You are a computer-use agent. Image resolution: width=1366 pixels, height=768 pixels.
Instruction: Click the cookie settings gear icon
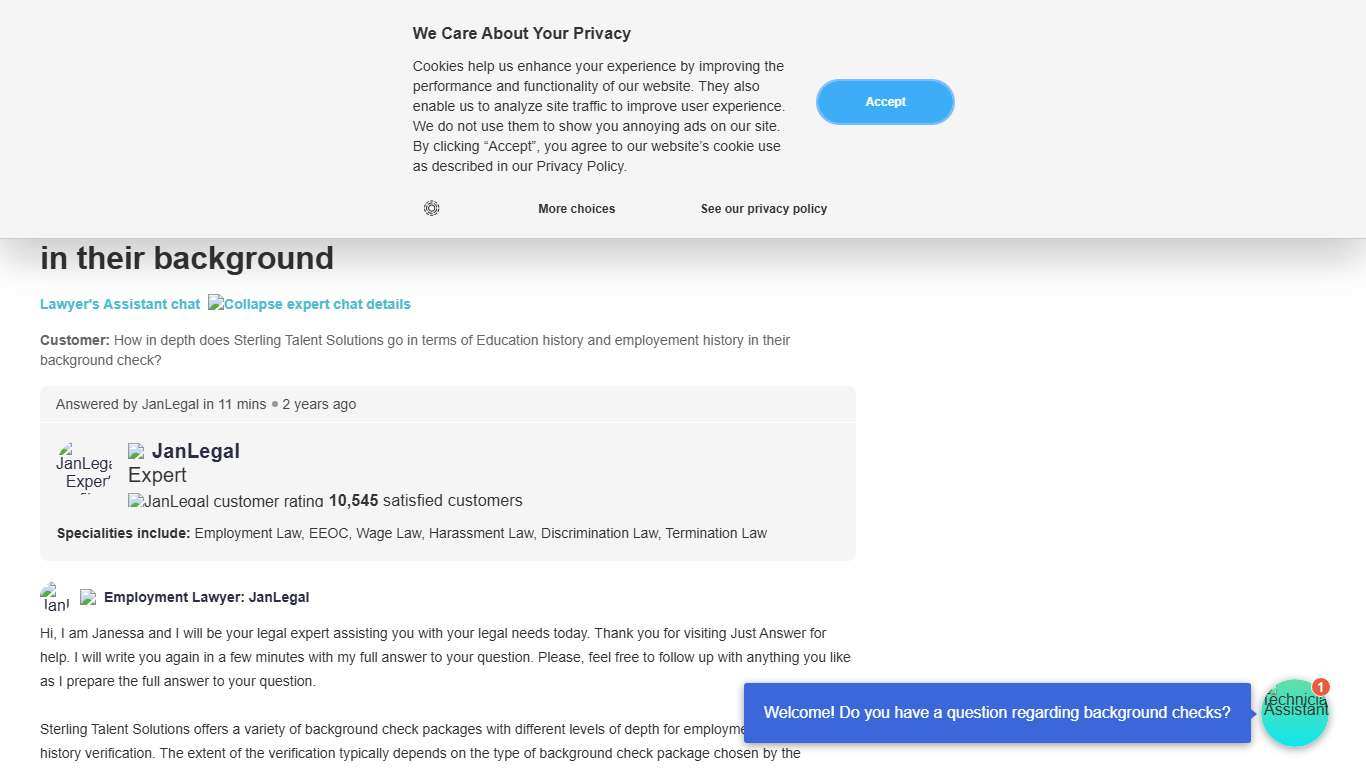pos(432,208)
